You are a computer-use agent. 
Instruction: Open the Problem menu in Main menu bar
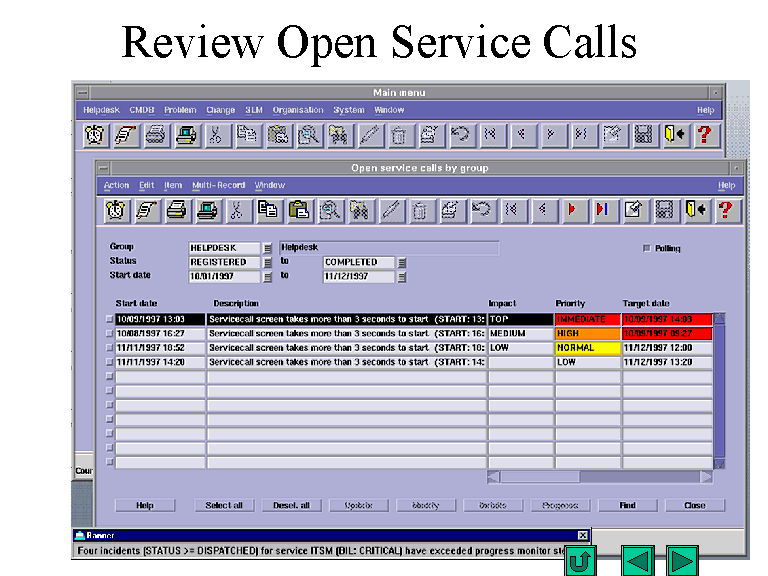coord(180,110)
